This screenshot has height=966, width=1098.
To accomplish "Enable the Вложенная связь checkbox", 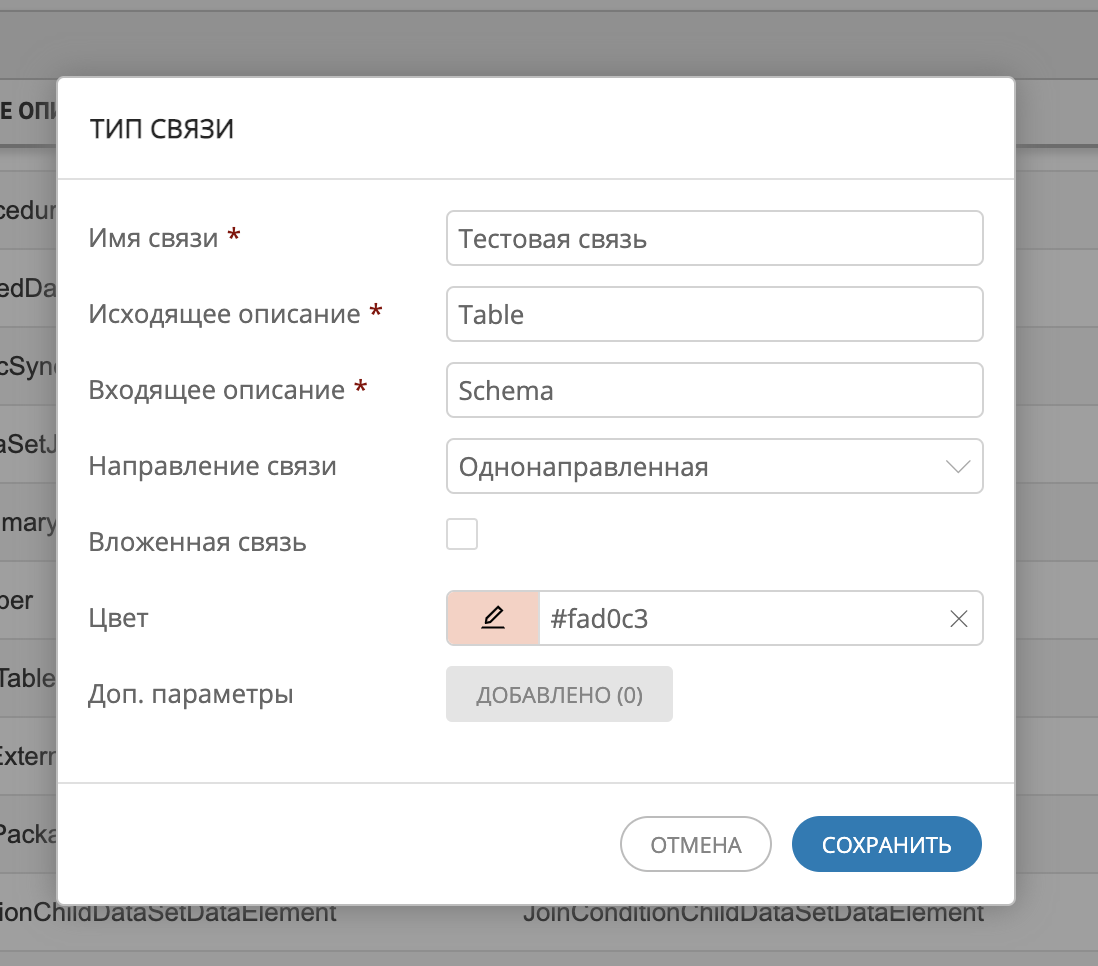I will 462,534.
